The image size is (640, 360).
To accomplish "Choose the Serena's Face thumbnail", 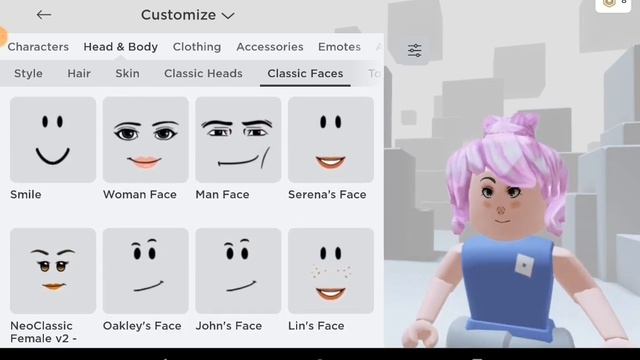I will click(x=331, y=140).
